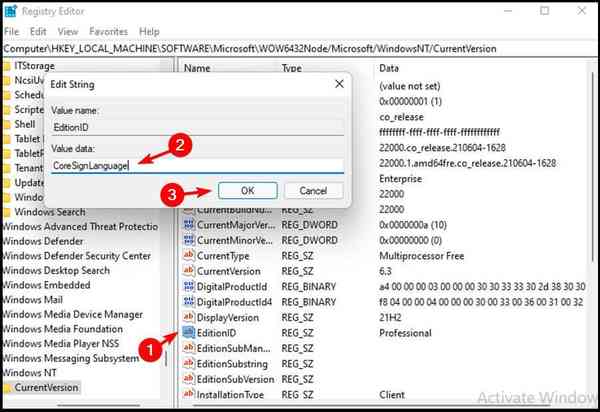Click the DigitalProductId binary icon

tap(189, 287)
